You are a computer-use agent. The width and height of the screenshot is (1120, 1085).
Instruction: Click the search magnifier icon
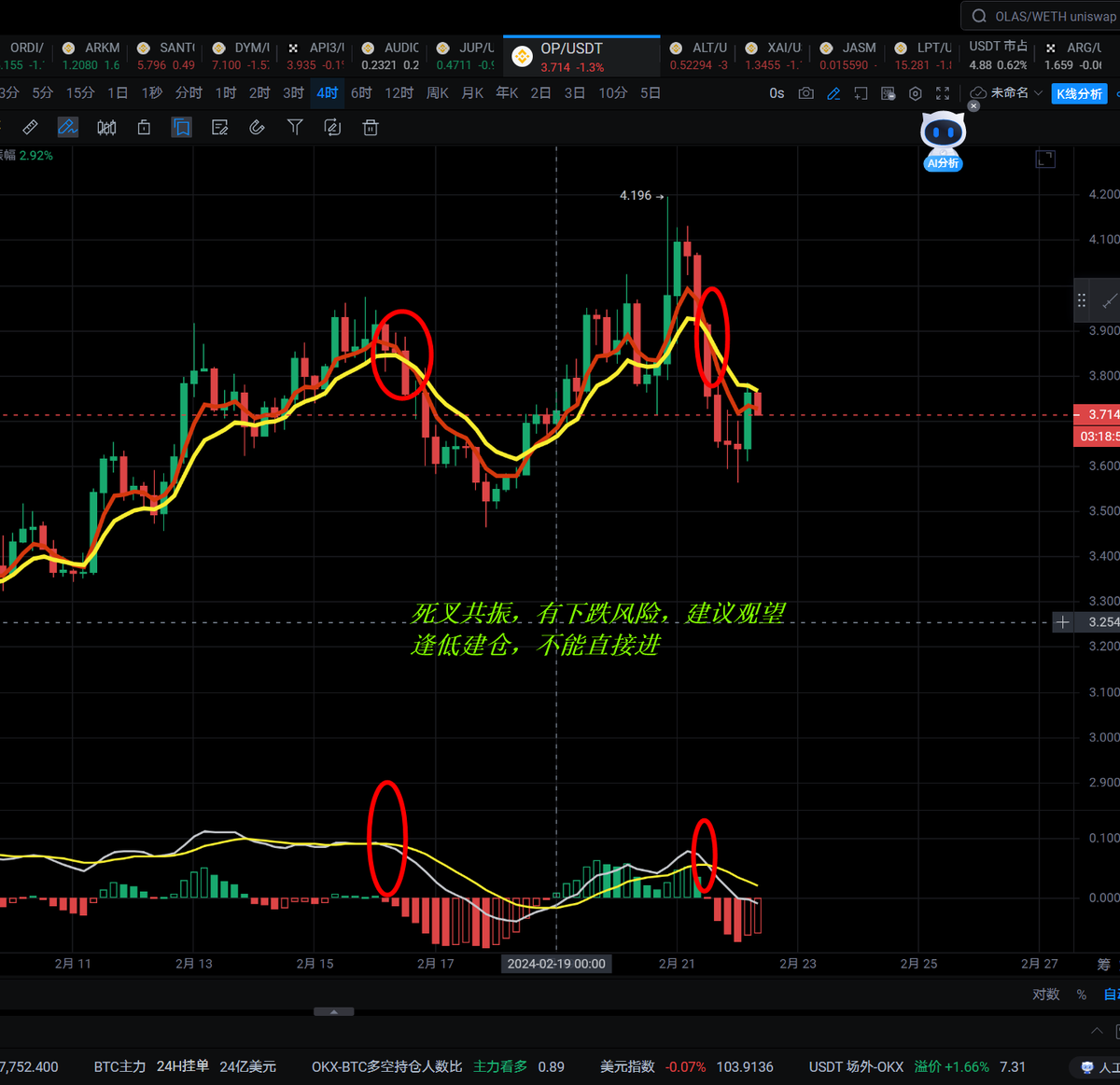[x=979, y=16]
